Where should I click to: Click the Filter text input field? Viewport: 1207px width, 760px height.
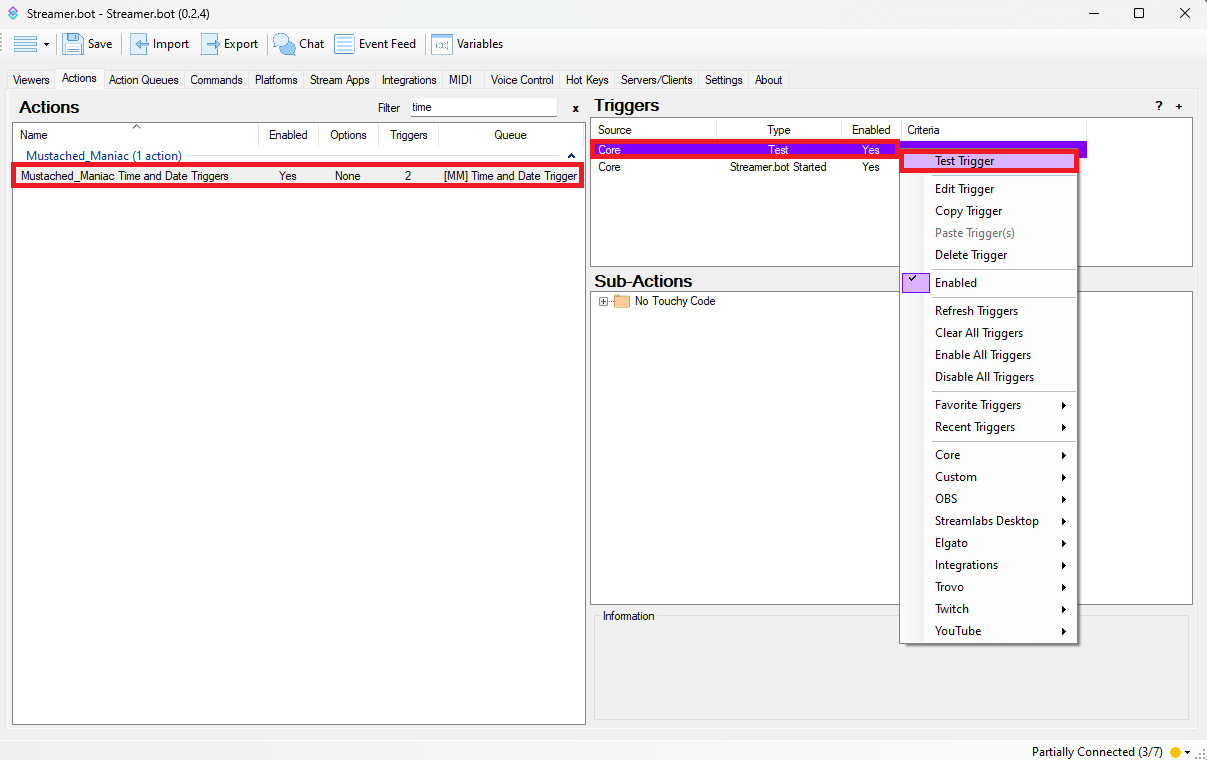482,107
